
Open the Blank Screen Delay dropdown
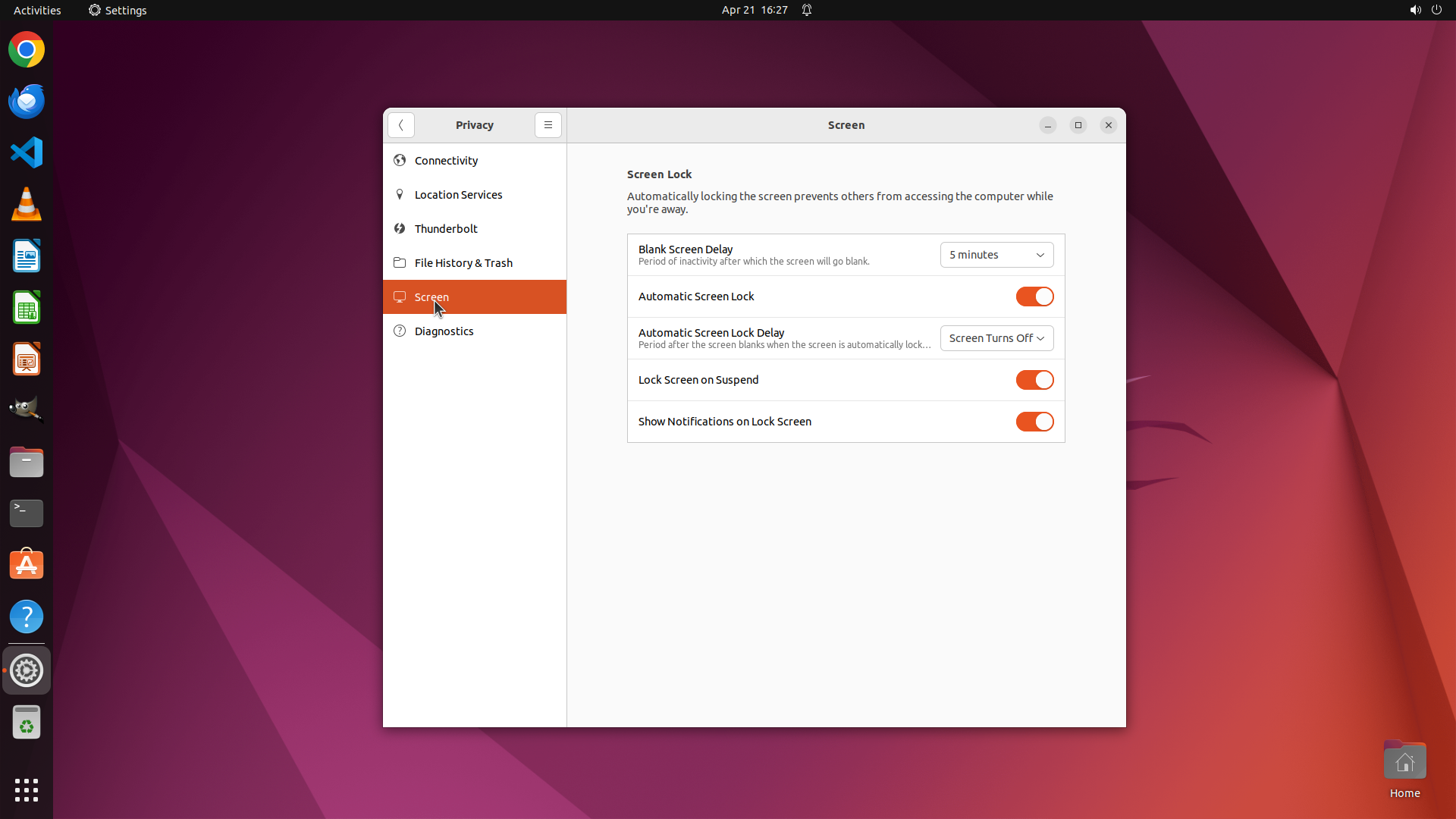(996, 255)
